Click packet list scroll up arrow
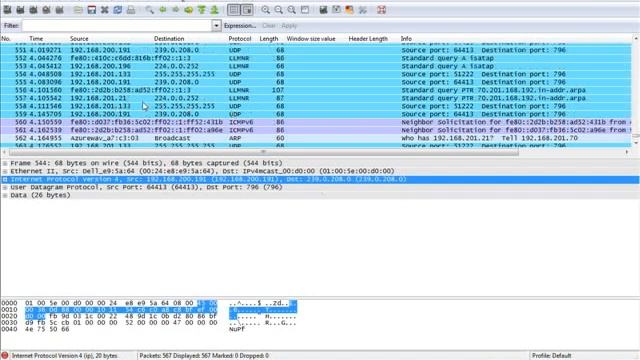The image size is (640, 360). 636,39
